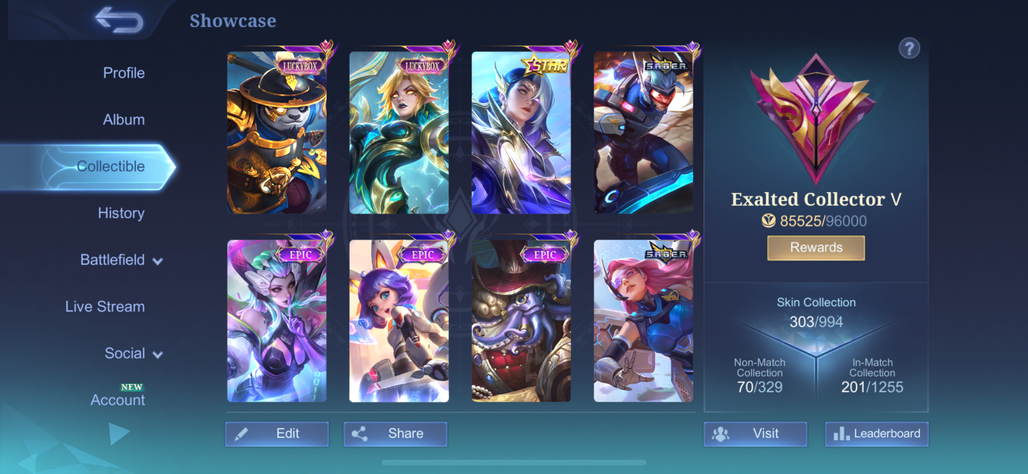Select the Luckybox panda skin card

[x=277, y=130]
